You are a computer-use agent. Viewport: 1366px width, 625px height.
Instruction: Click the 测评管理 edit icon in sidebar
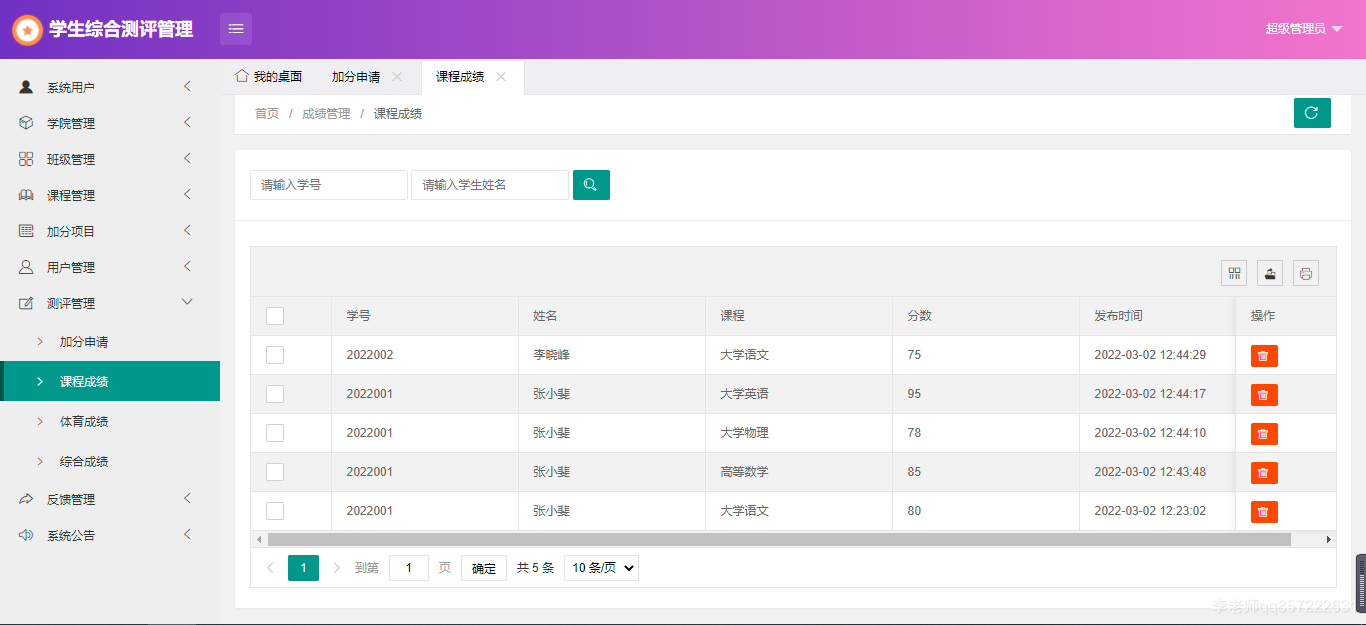[x=26, y=303]
